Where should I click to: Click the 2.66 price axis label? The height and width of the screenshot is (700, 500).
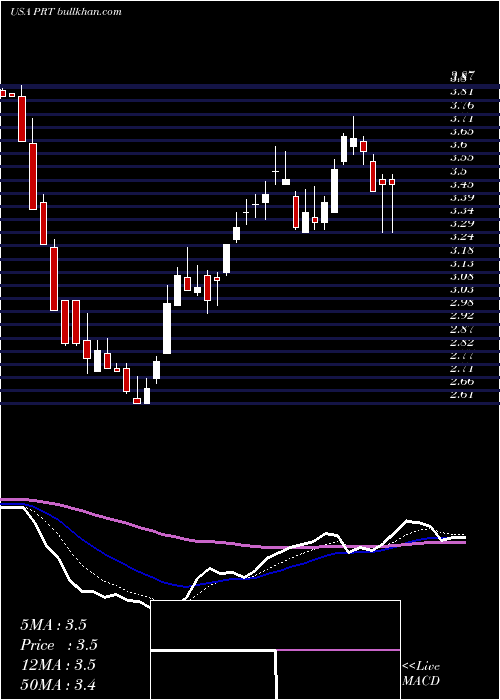pos(462,382)
